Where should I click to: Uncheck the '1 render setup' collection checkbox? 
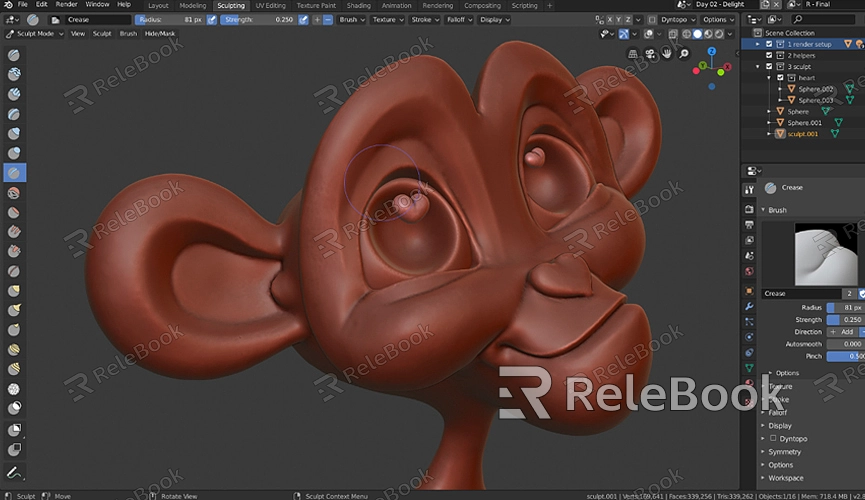[x=769, y=44]
